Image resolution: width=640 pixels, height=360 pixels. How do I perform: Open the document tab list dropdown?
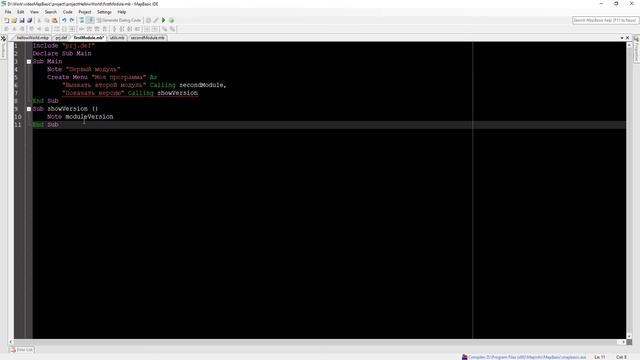click(x=622, y=38)
